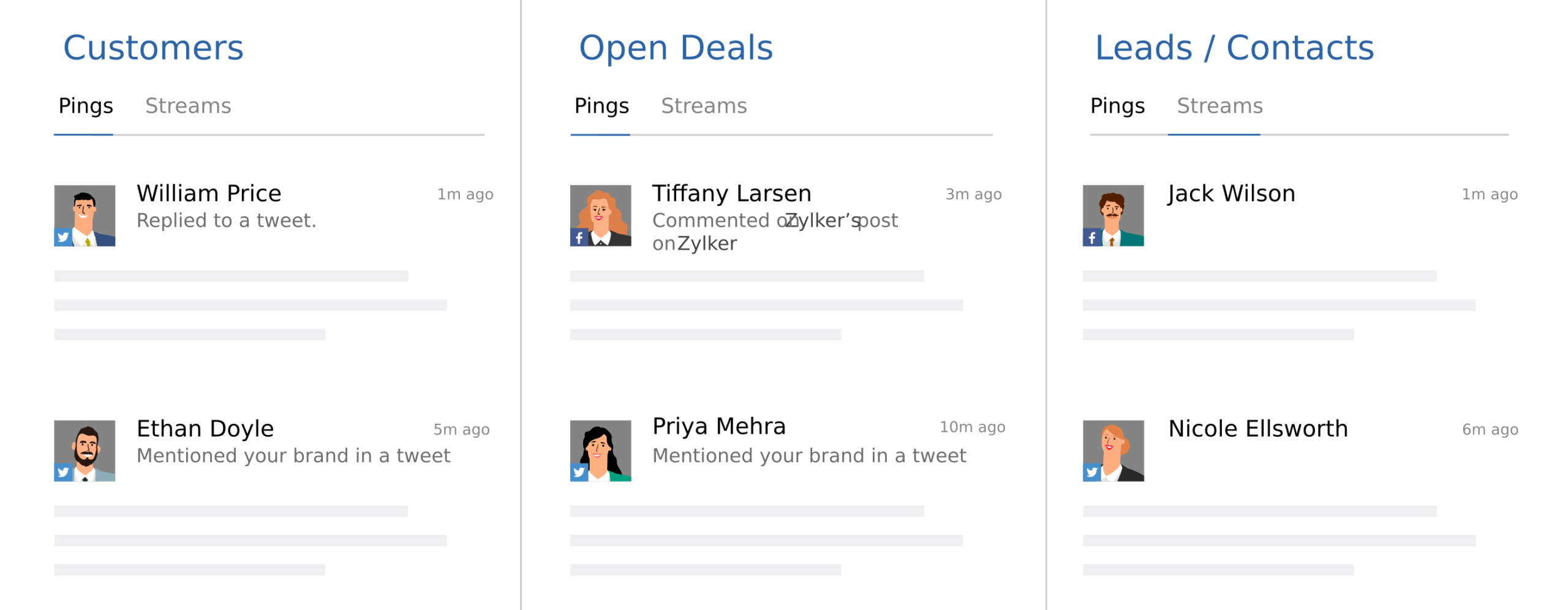Select the Pings tab under Customers
The width and height of the screenshot is (1568, 610).
click(x=86, y=107)
